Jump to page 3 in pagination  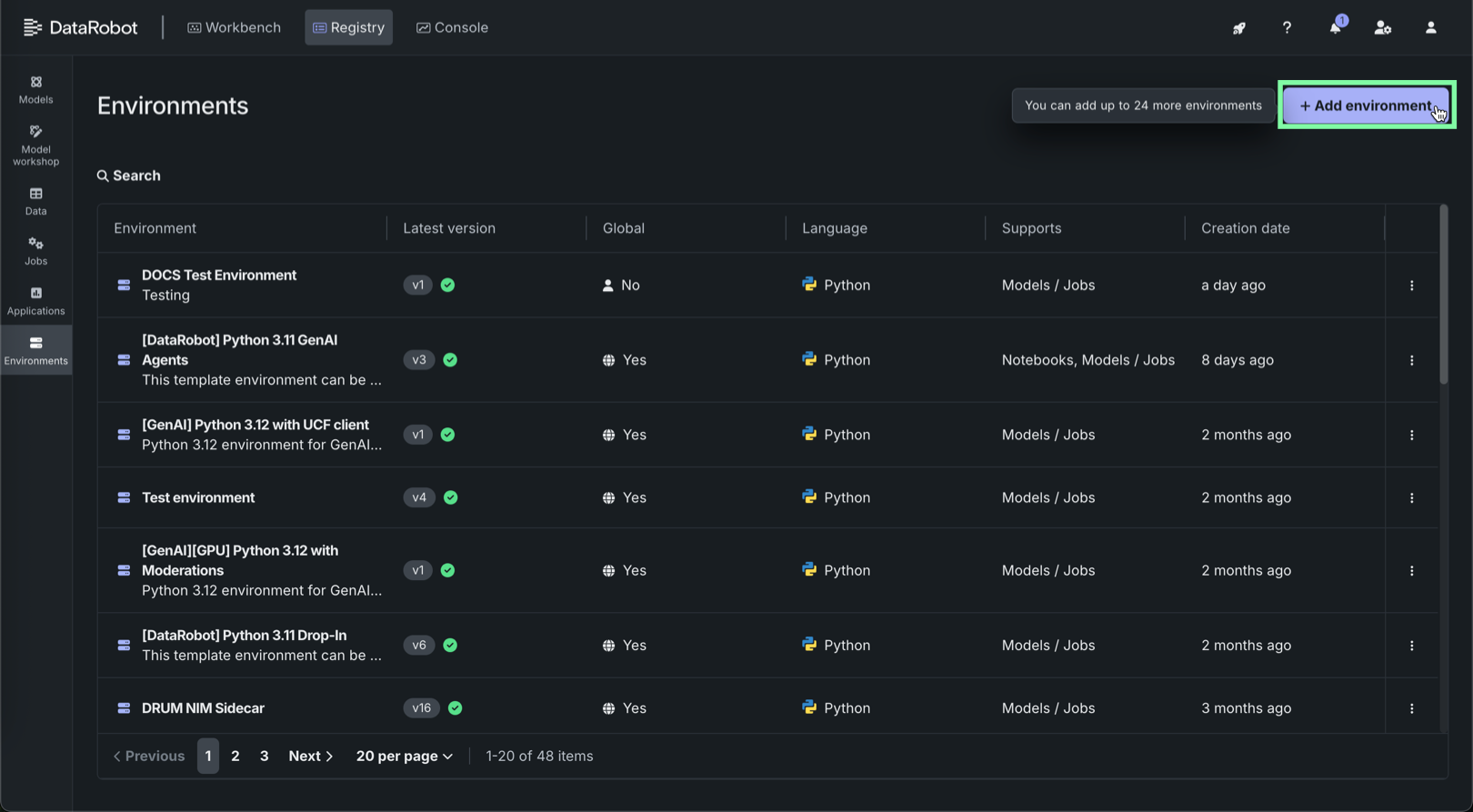(264, 756)
